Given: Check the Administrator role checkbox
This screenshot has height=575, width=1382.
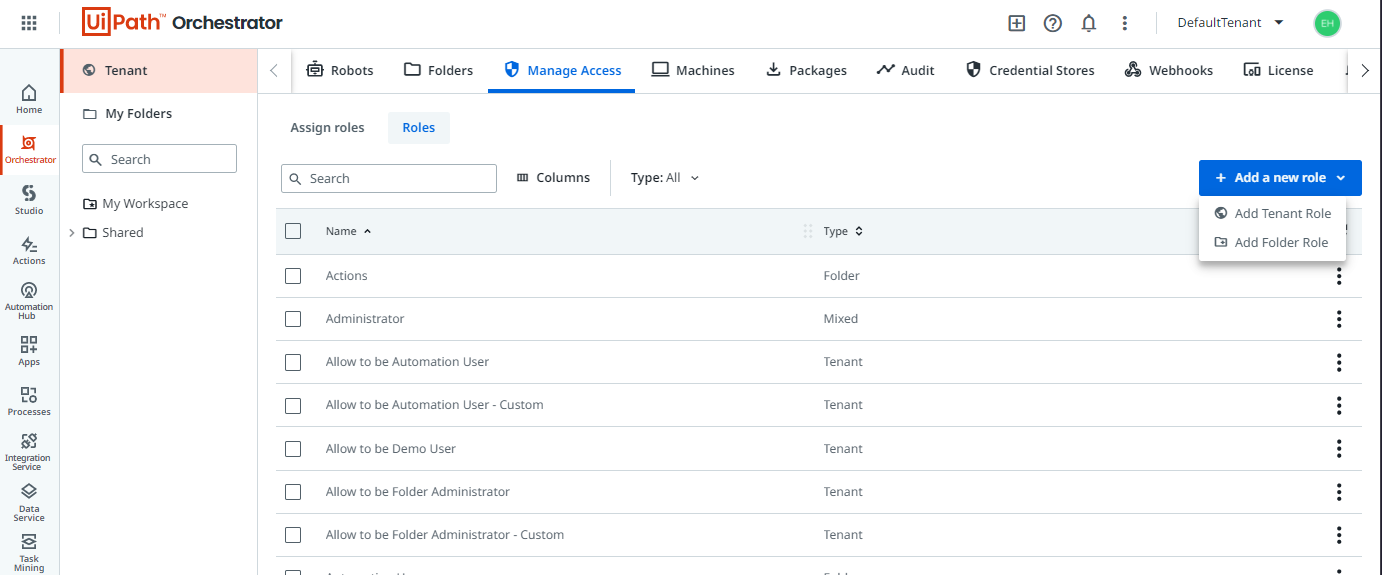Looking at the screenshot, I should pyautogui.click(x=293, y=319).
